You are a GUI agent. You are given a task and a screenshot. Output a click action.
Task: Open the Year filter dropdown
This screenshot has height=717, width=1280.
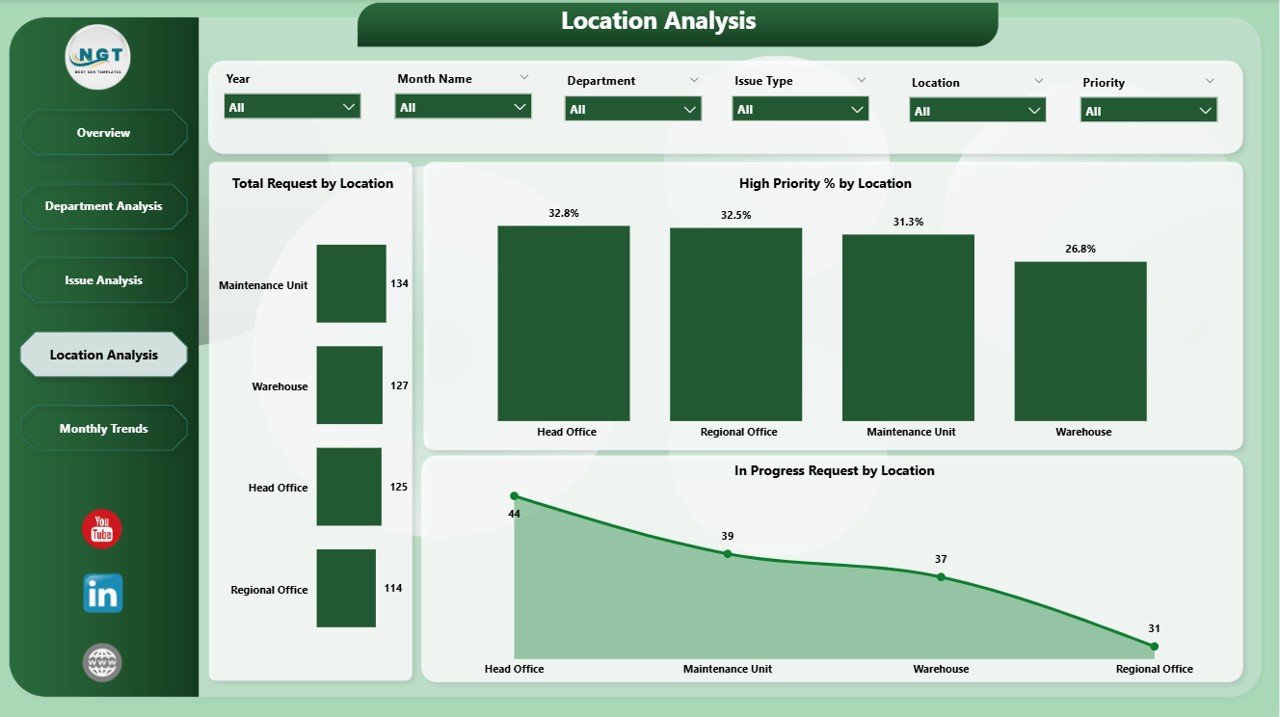[348, 105]
